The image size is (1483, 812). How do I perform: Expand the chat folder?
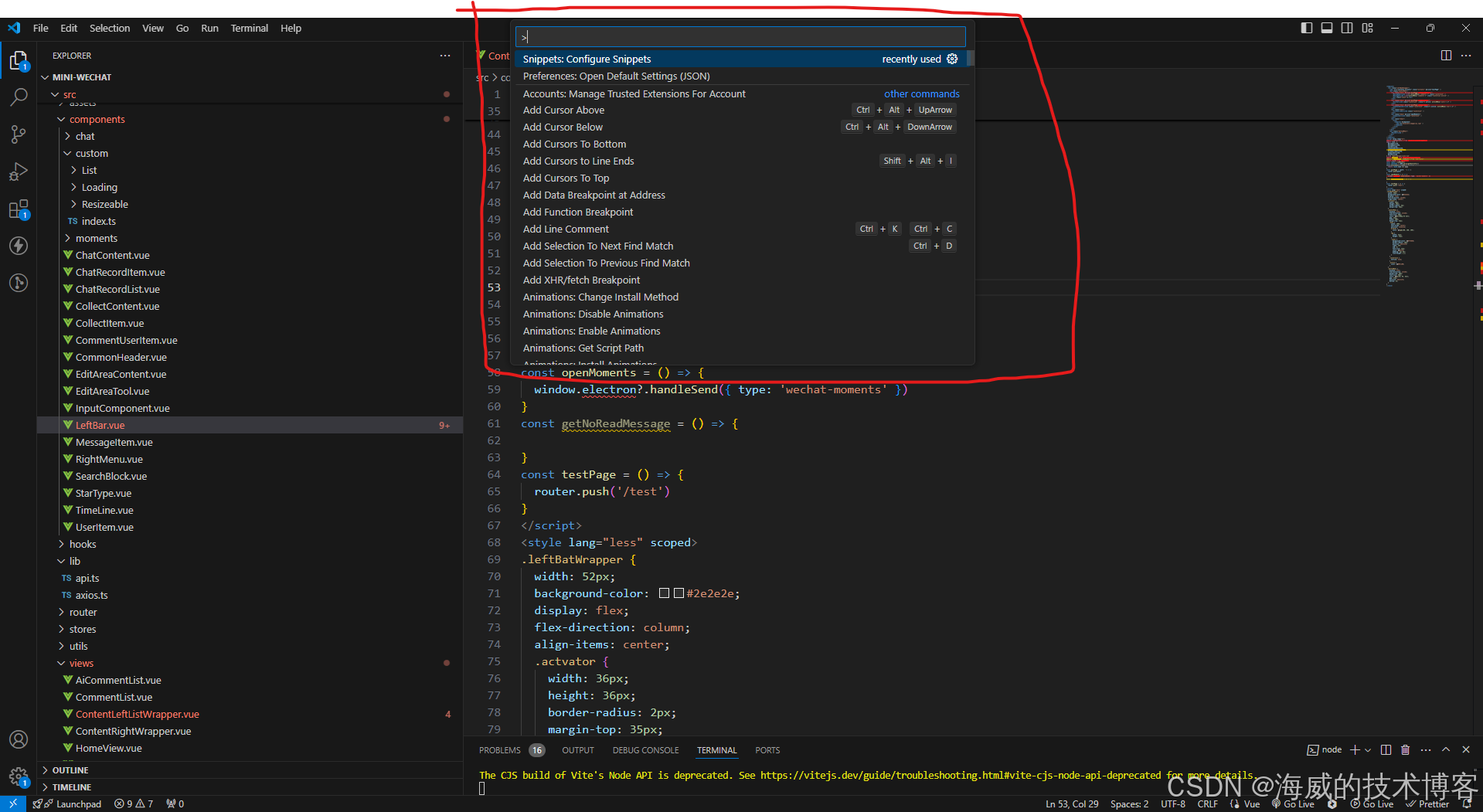tap(249, 136)
